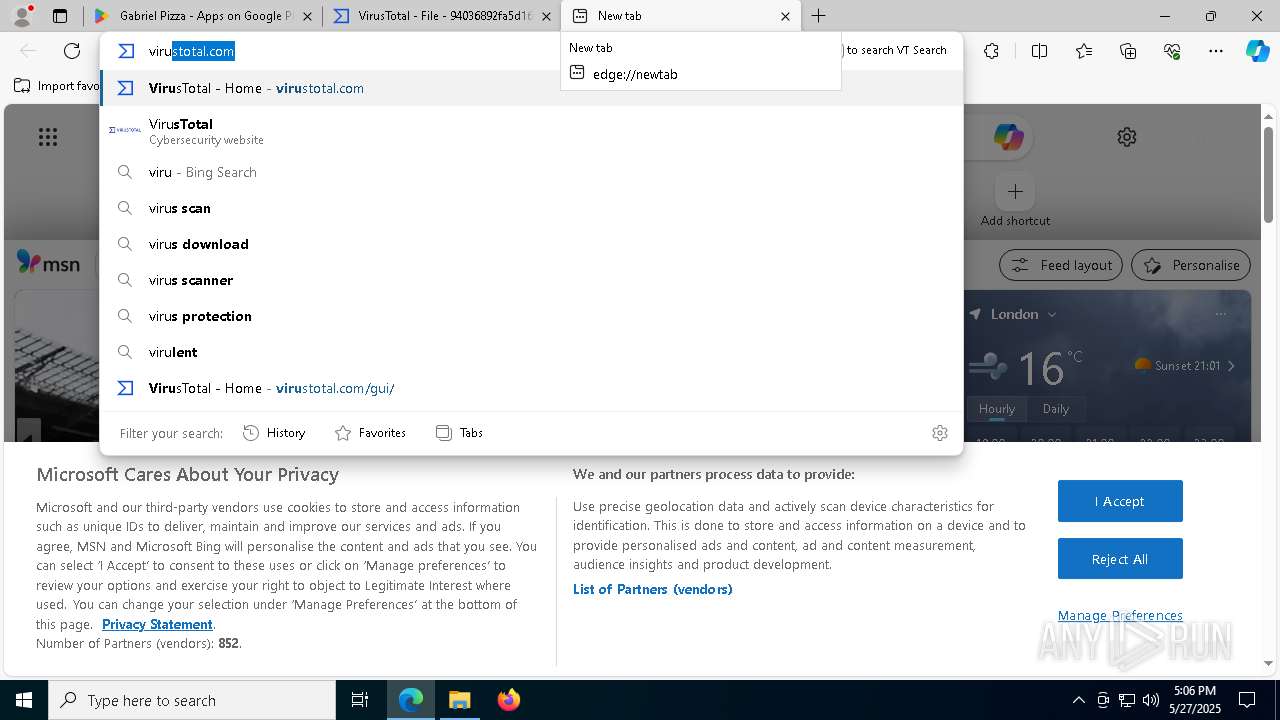This screenshot has height=720, width=1280.
Task: Select VirusTotal Home virustotal.com suggestion
Action: point(531,88)
